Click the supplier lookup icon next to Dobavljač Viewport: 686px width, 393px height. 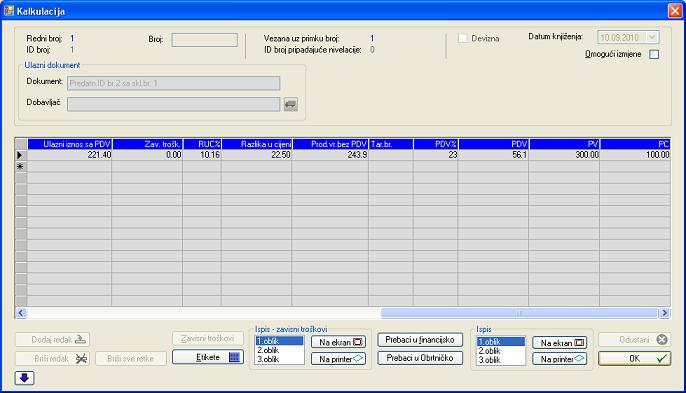click(290, 104)
